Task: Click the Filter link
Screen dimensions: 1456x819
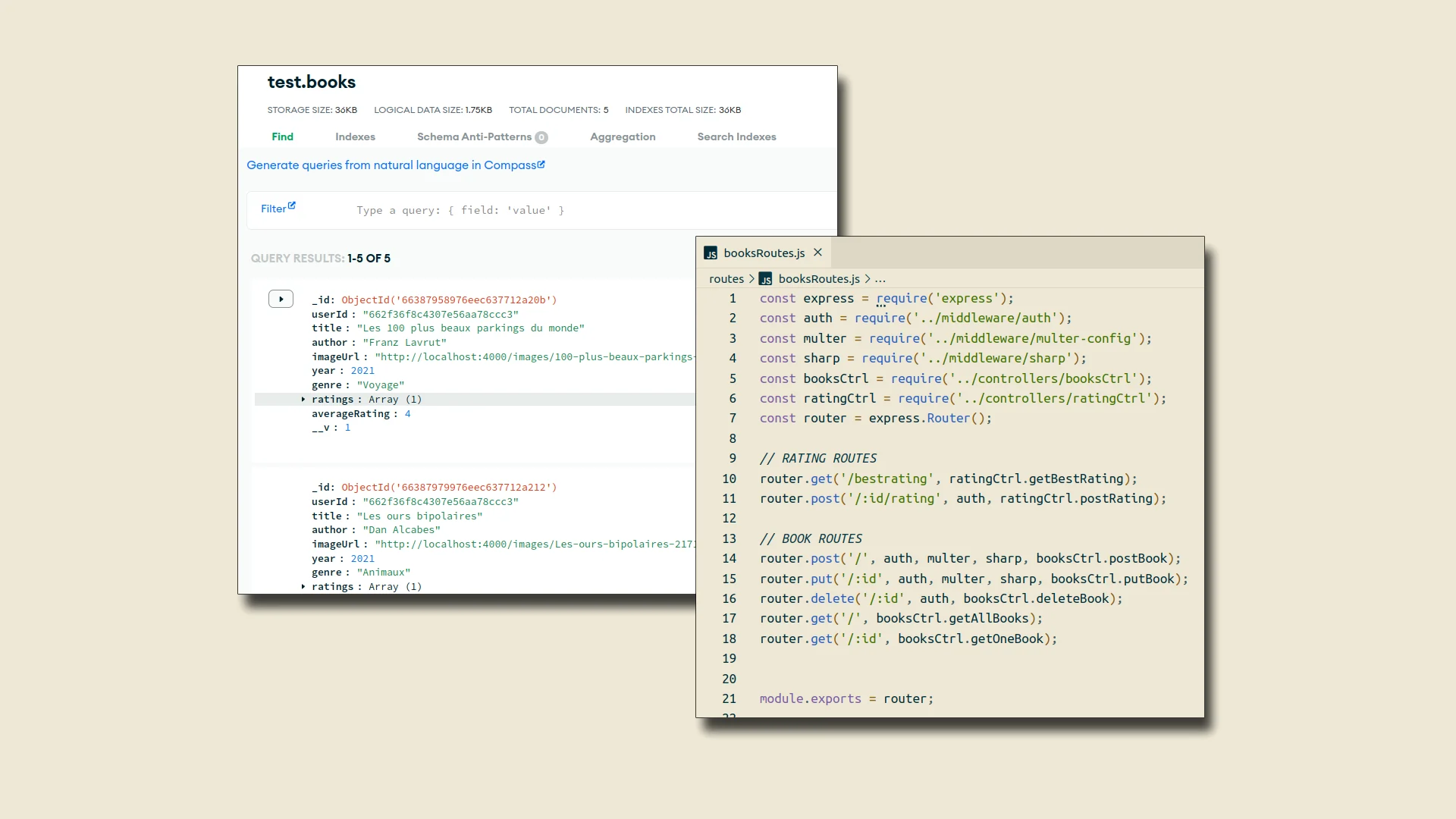Action: 273,208
